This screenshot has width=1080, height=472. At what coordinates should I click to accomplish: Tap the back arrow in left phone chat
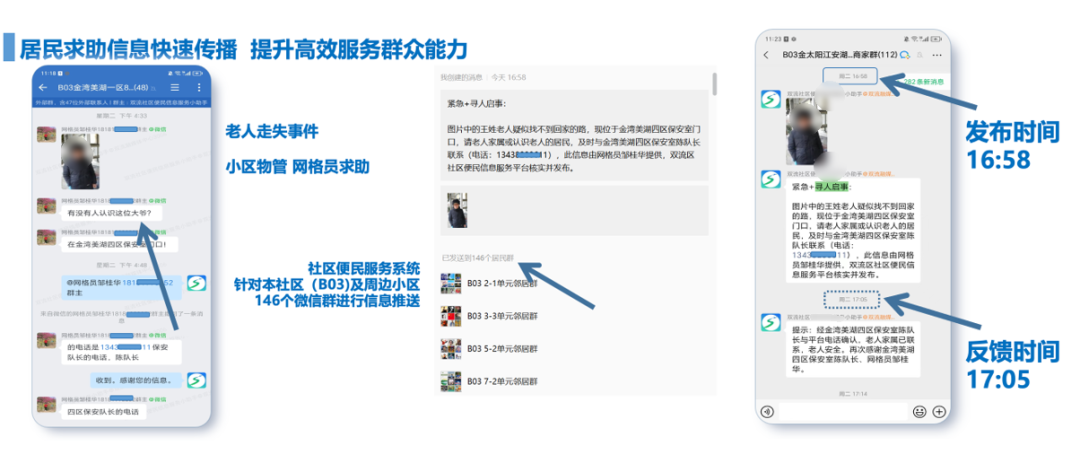pos(43,88)
